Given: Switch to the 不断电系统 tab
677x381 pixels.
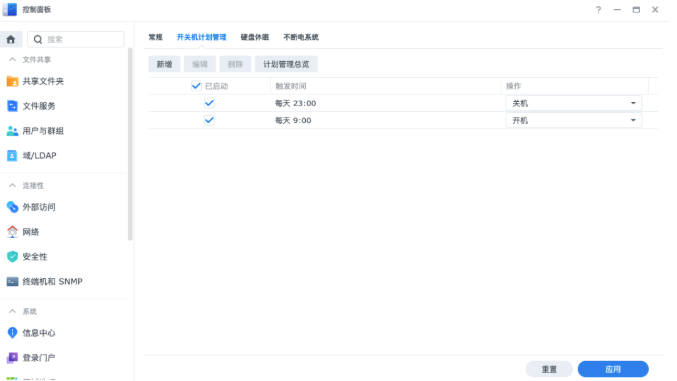Looking at the screenshot, I should tap(301, 37).
